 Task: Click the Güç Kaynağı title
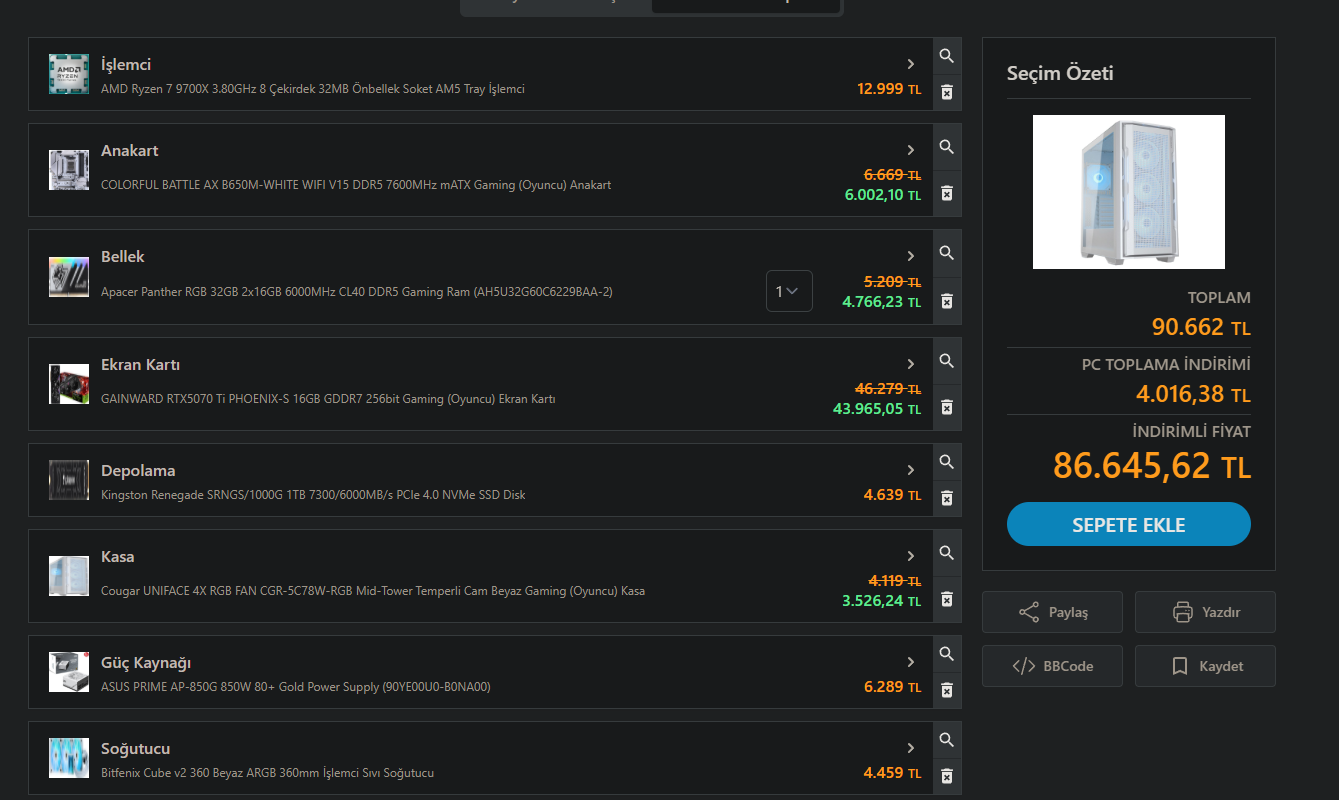point(146,662)
